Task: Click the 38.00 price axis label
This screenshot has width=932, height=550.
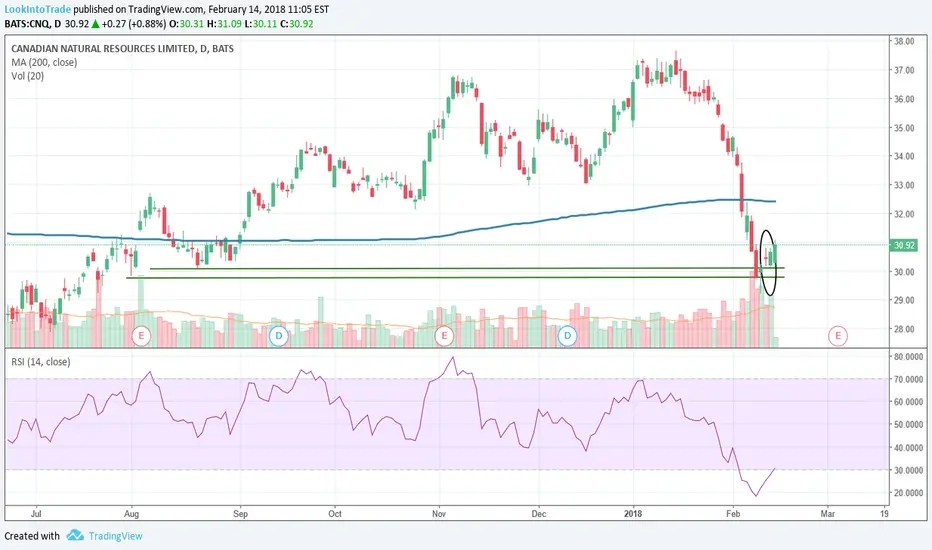Action: 904,41
